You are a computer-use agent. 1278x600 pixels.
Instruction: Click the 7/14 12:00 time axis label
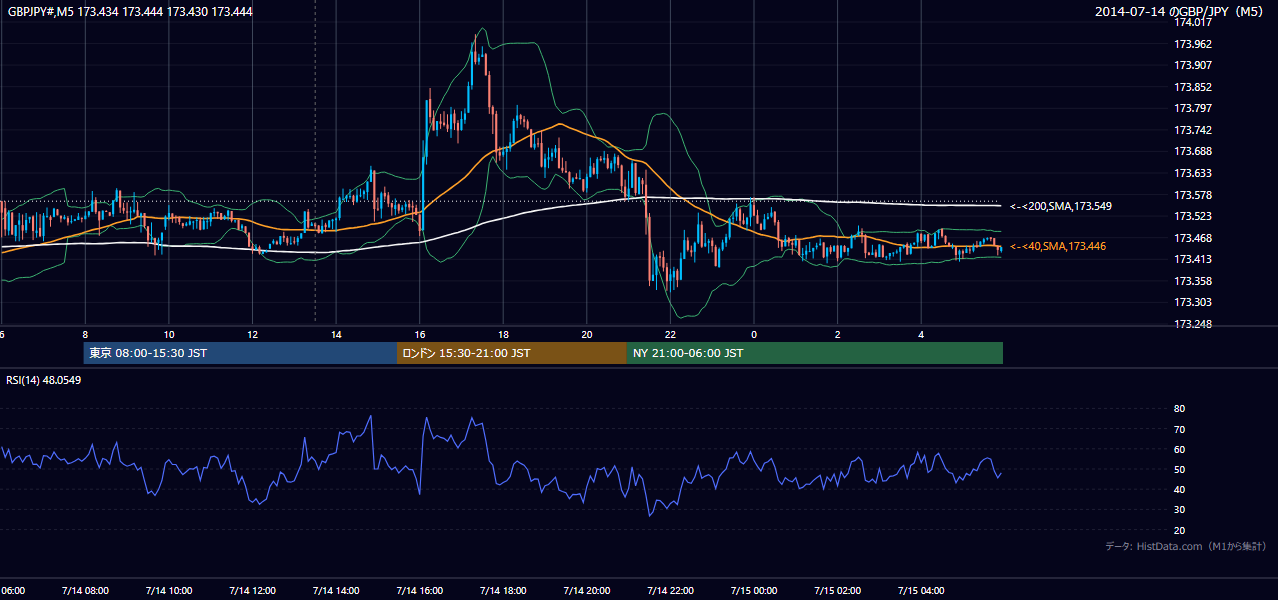pos(252,591)
